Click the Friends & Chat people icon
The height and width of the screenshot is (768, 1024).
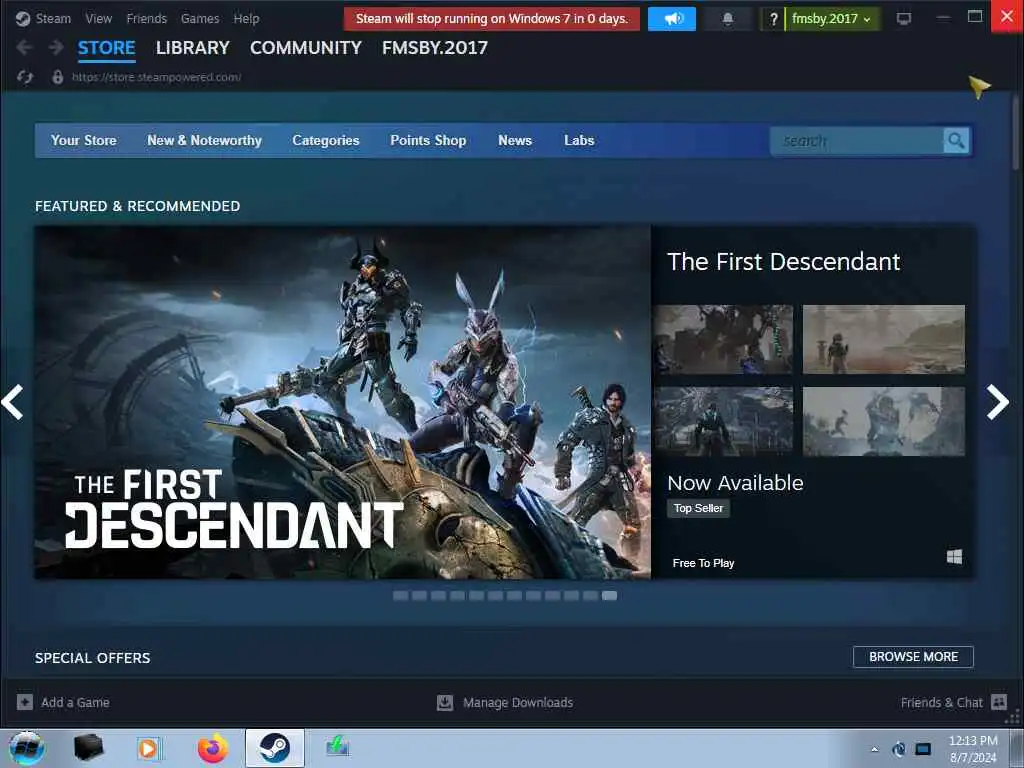pyautogui.click(x=999, y=702)
